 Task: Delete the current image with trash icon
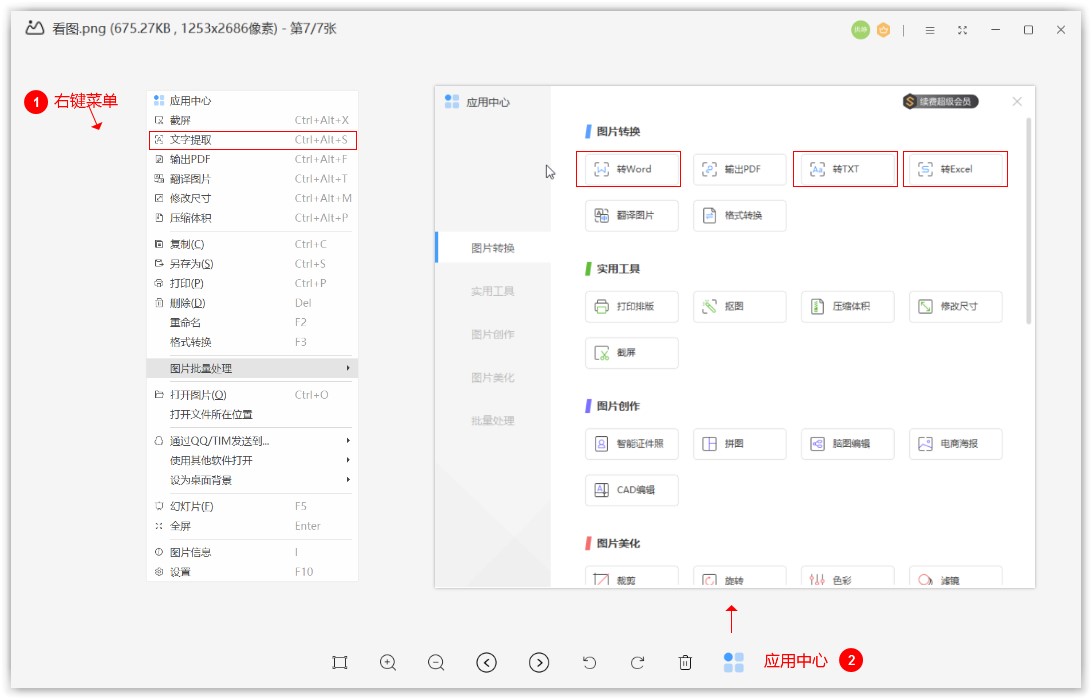point(685,662)
